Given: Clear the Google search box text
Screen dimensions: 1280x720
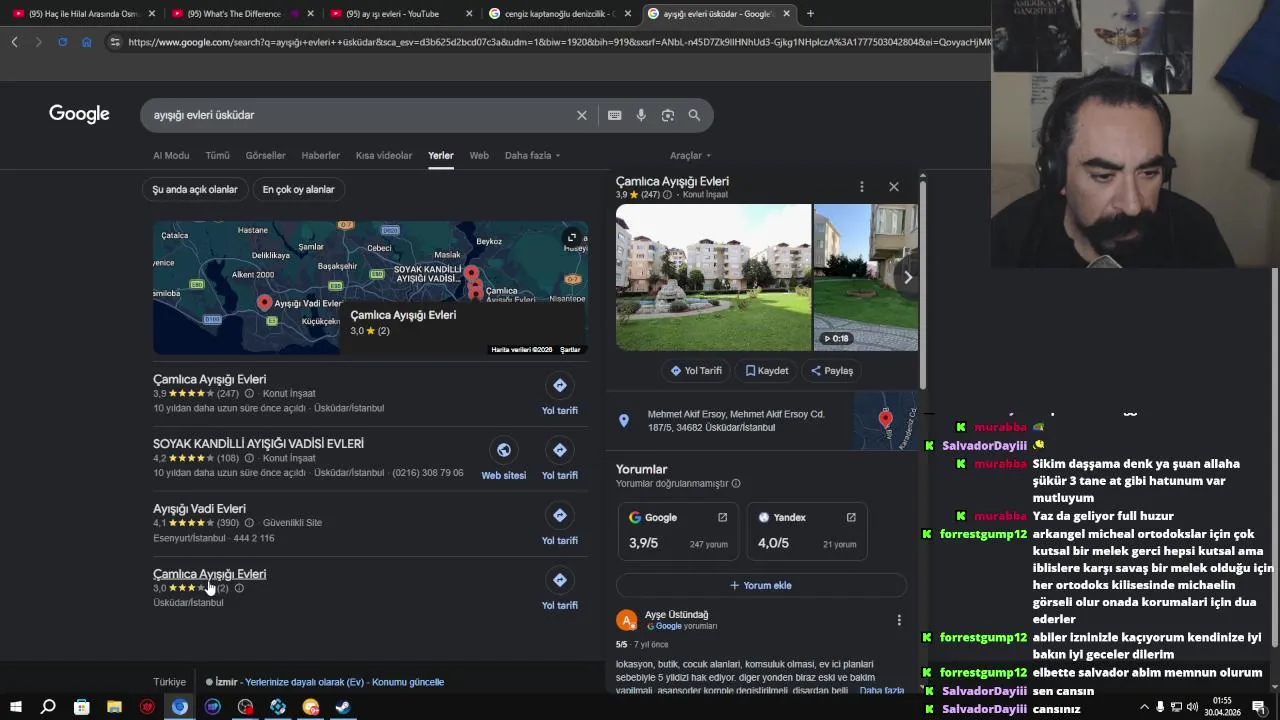Looking at the screenshot, I should click(581, 115).
